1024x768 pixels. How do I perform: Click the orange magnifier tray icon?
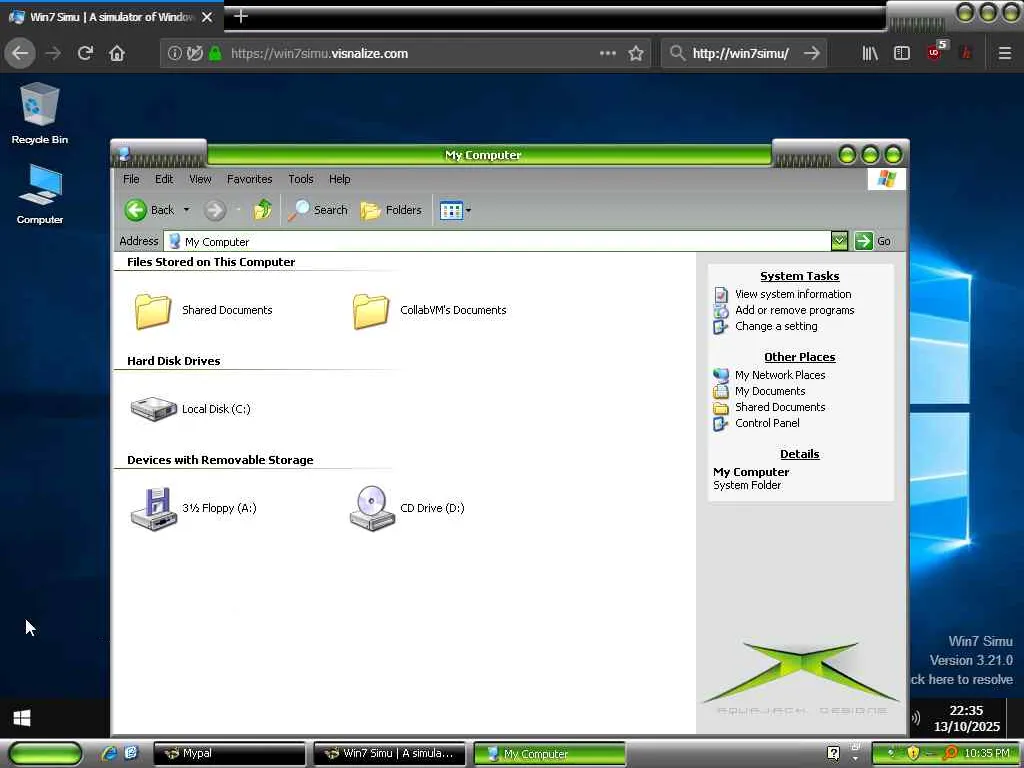950,754
